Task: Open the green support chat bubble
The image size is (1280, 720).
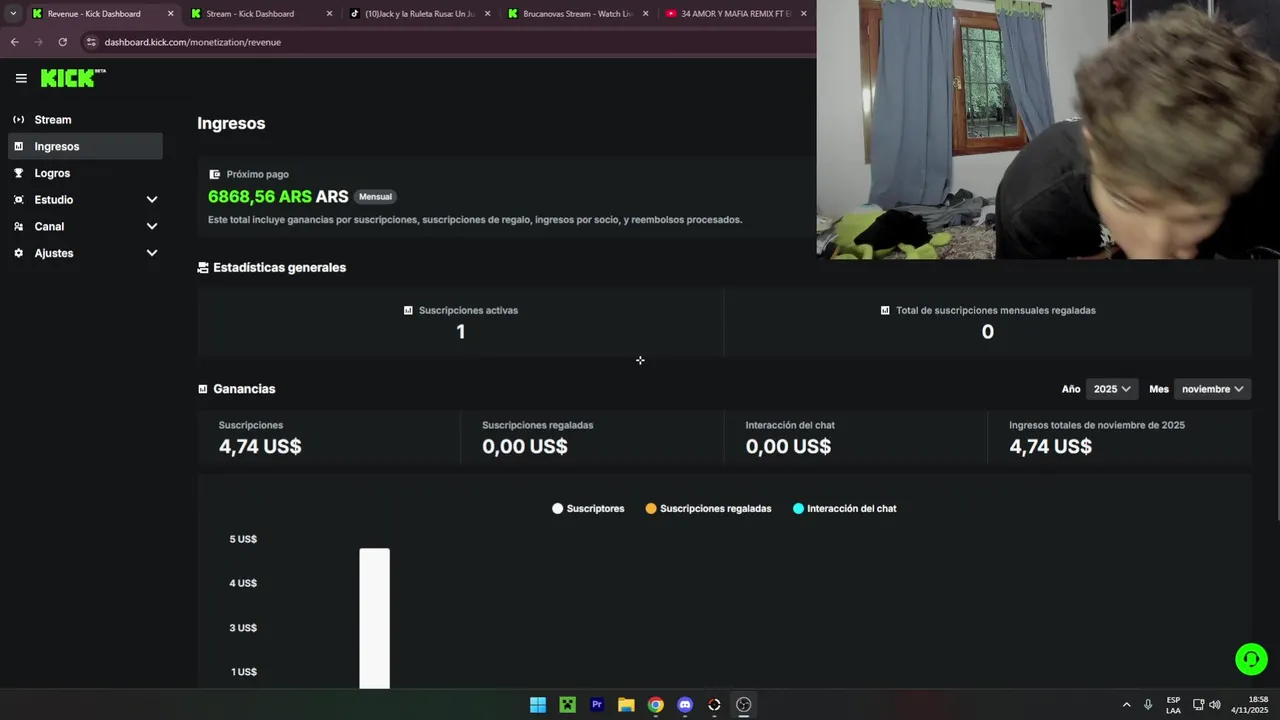Action: 1251,659
